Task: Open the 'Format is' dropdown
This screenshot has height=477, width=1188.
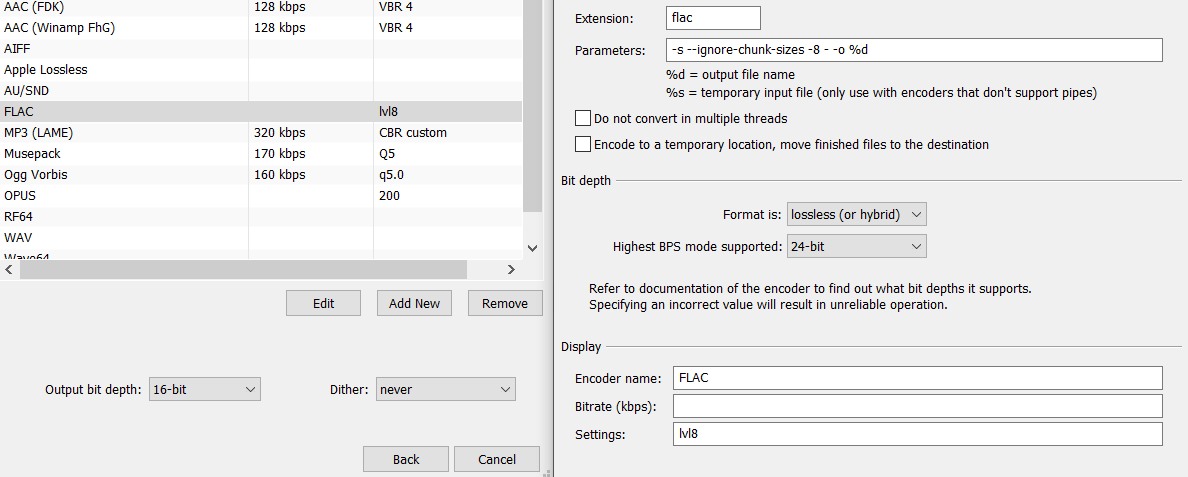Action: [x=856, y=215]
